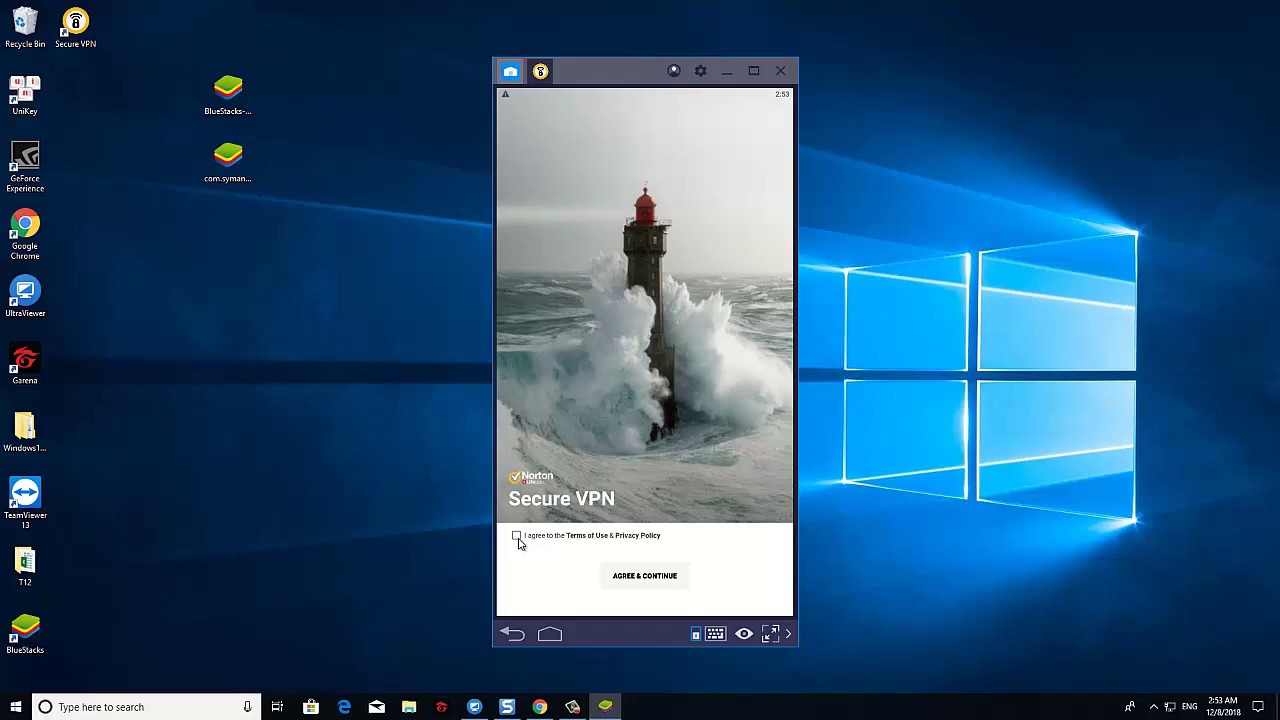
Task: Open Microsoft Store from the taskbar
Action: tap(311, 707)
